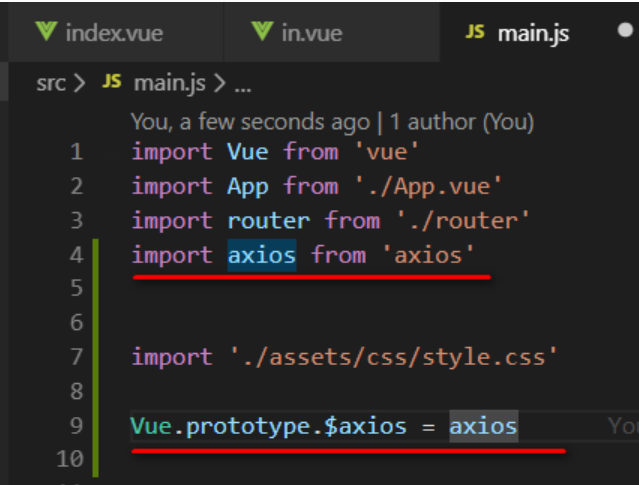Click the highlighted axios identifier on line 4
This screenshot has width=639, height=485.
pyautogui.click(x=262, y=255)
